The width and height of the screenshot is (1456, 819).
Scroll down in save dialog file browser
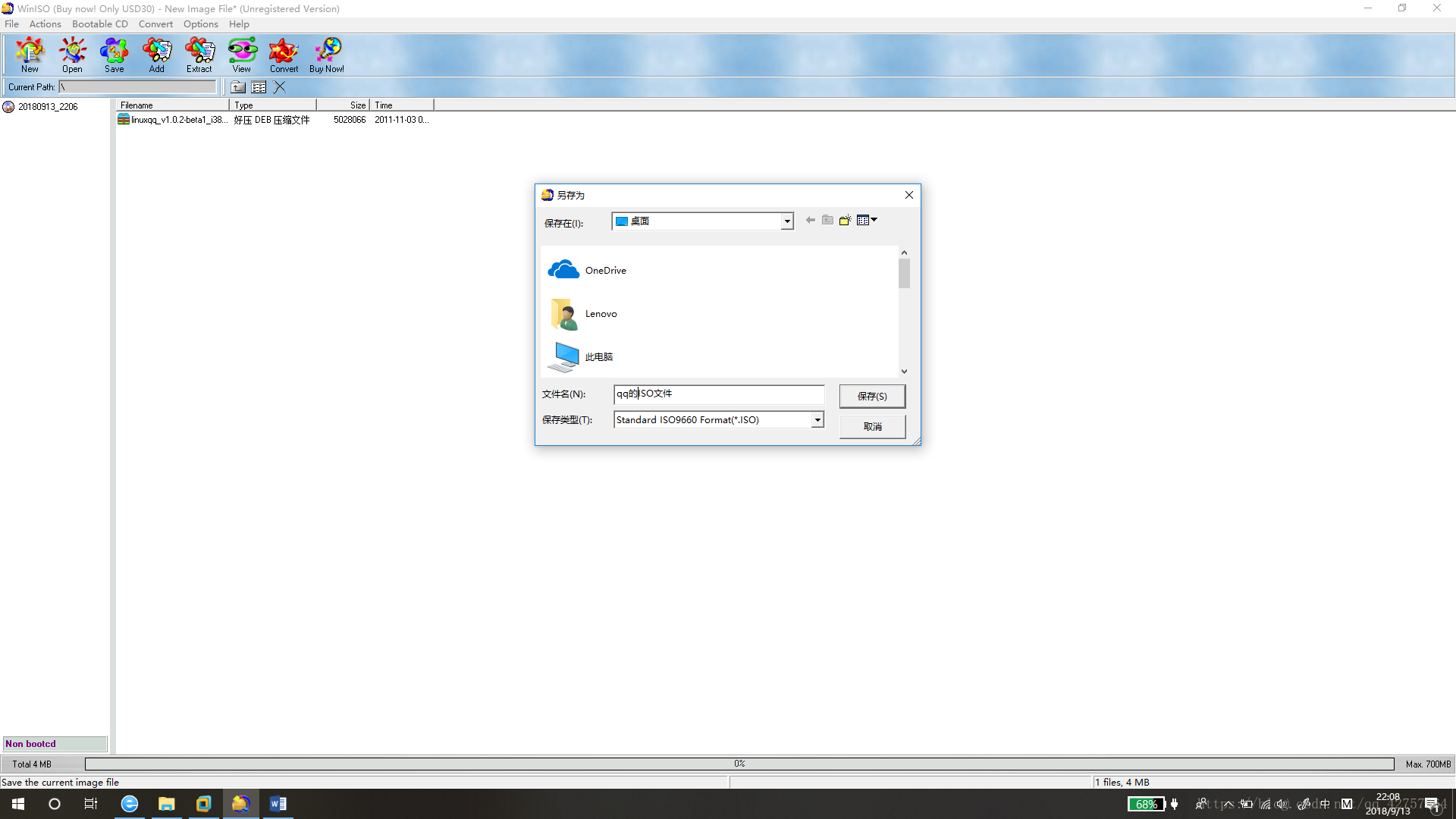[x=904, y=371]
